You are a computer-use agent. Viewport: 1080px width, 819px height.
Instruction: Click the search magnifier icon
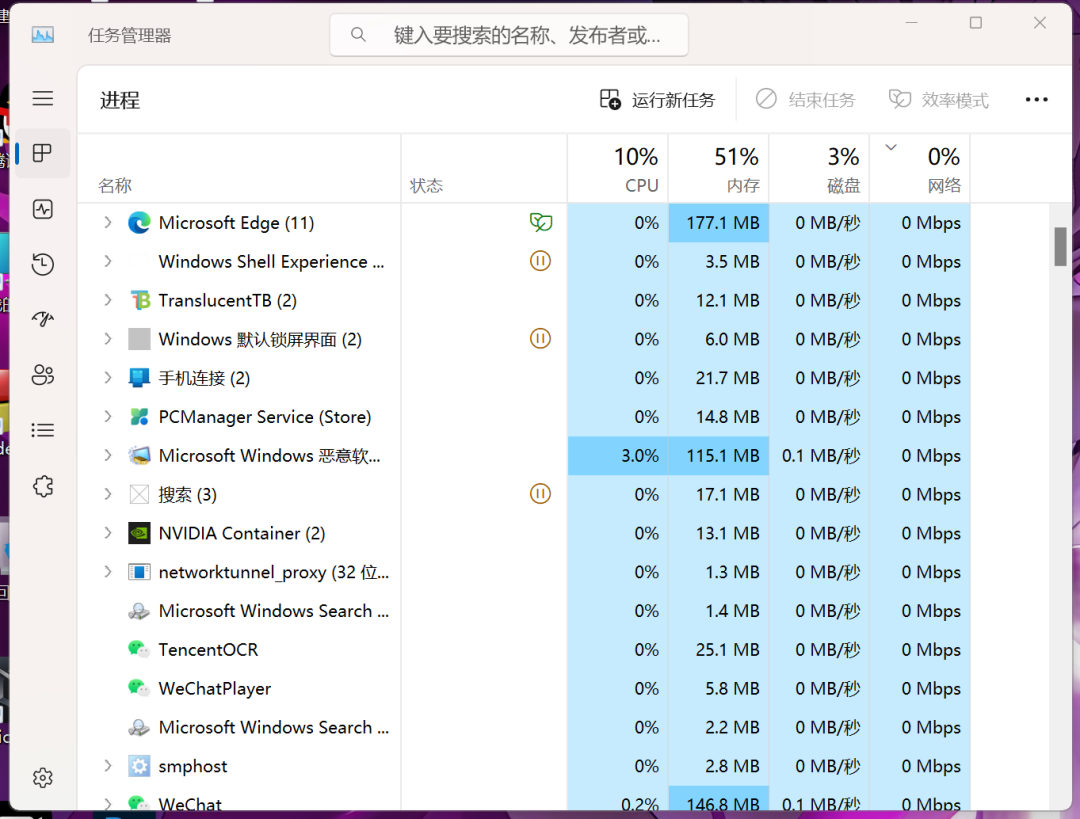coord(358,34)
